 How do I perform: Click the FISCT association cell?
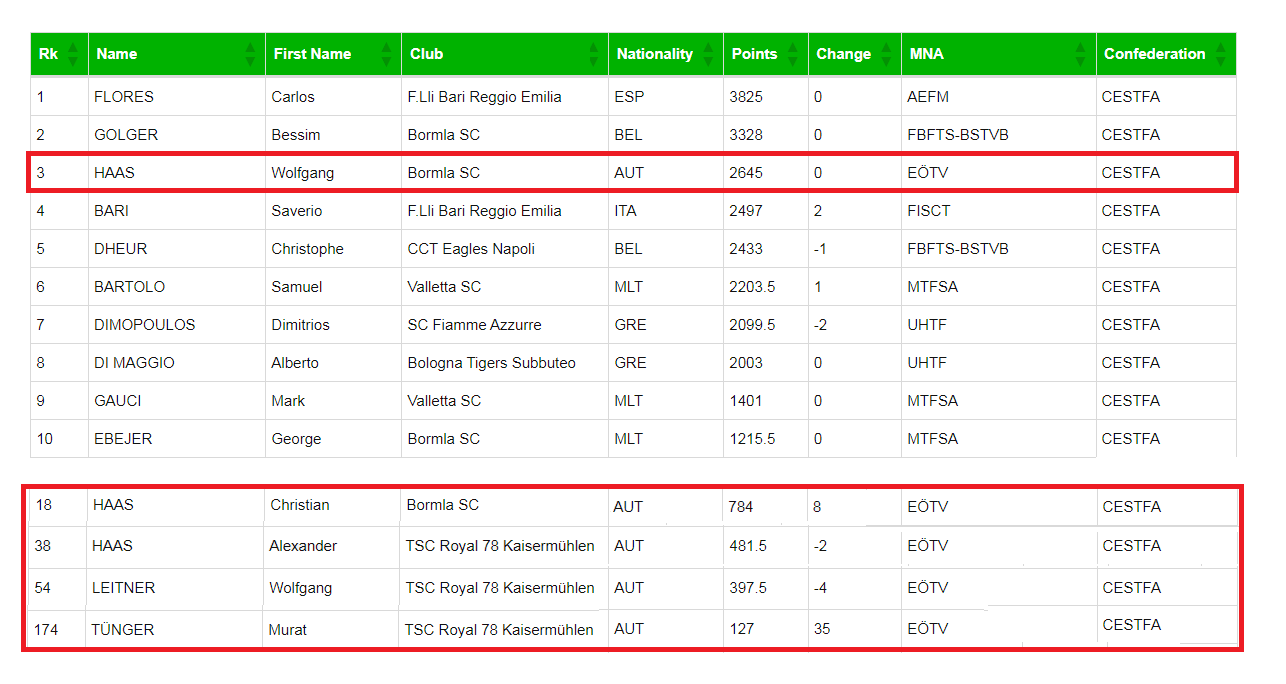pyautogui.click(x=929, y=211)
